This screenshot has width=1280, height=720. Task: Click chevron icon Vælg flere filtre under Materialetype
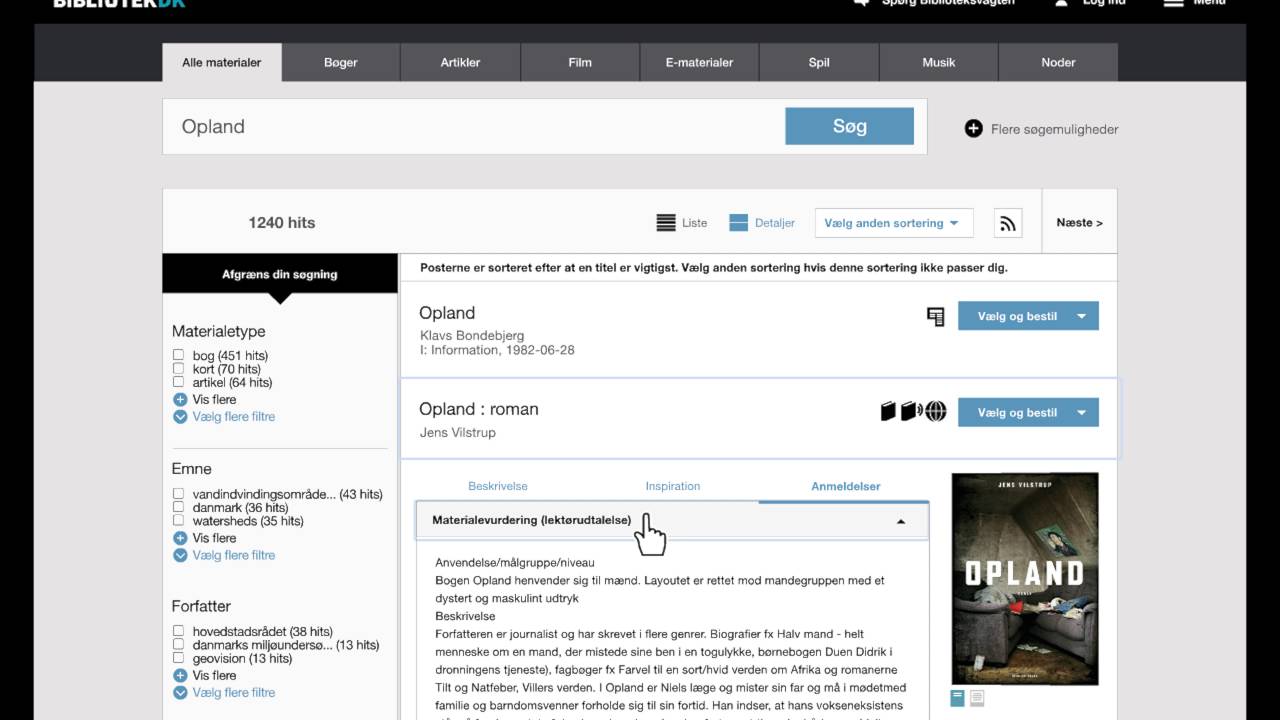point(180,416)
